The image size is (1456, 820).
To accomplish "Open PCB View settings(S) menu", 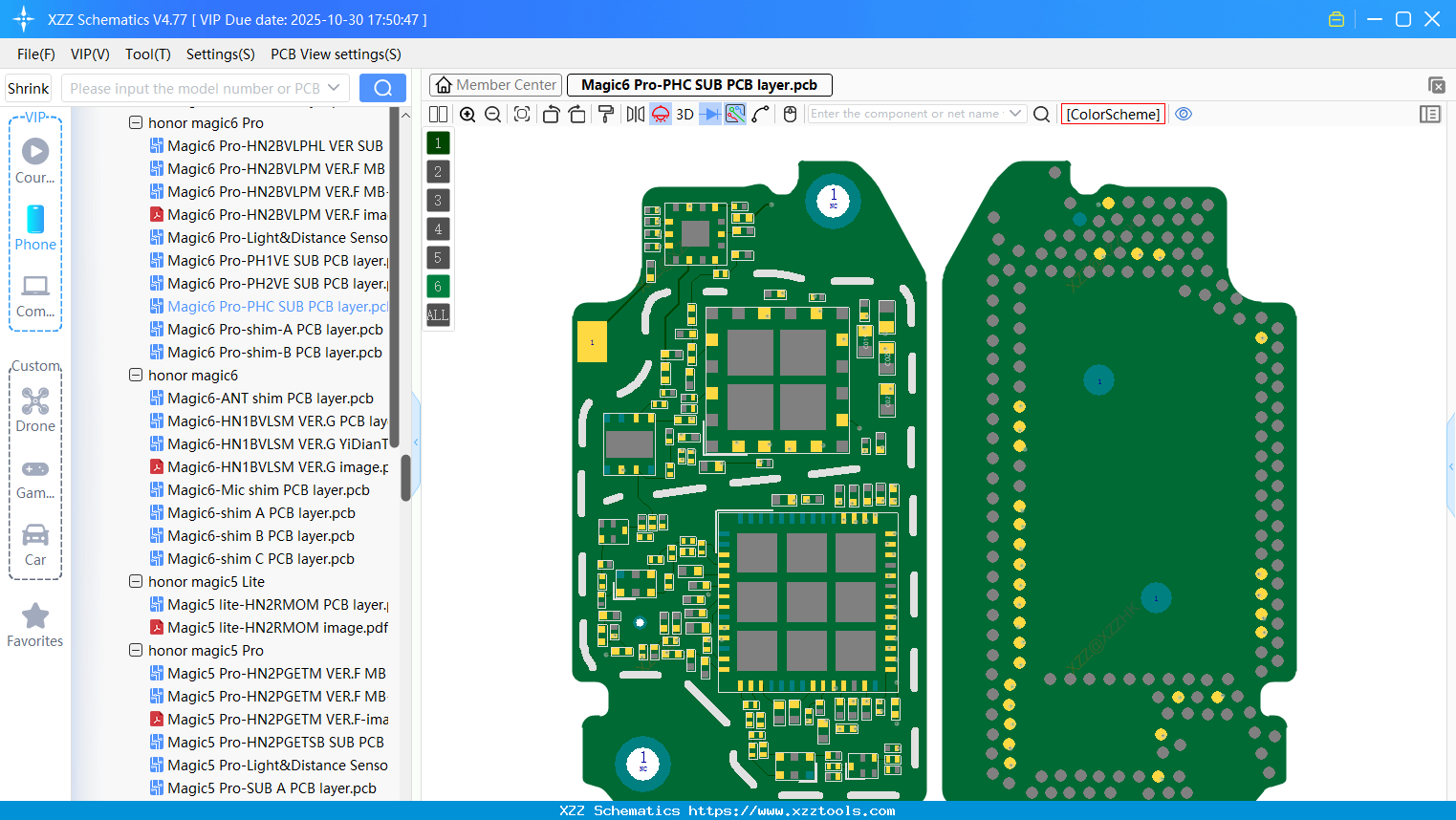I will coord(336,54).
